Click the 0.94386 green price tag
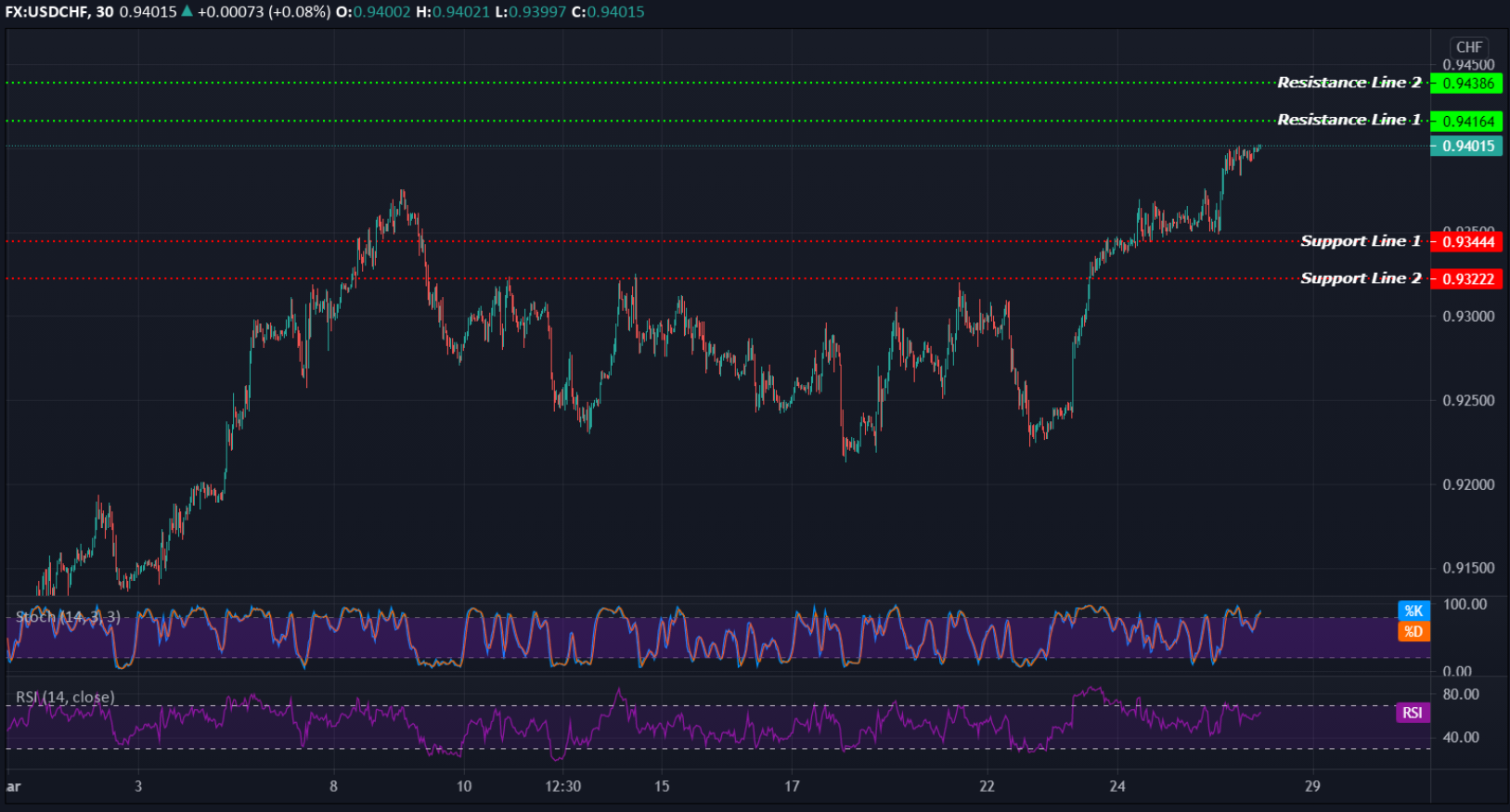1510x812 pixels. (1466, 84)
